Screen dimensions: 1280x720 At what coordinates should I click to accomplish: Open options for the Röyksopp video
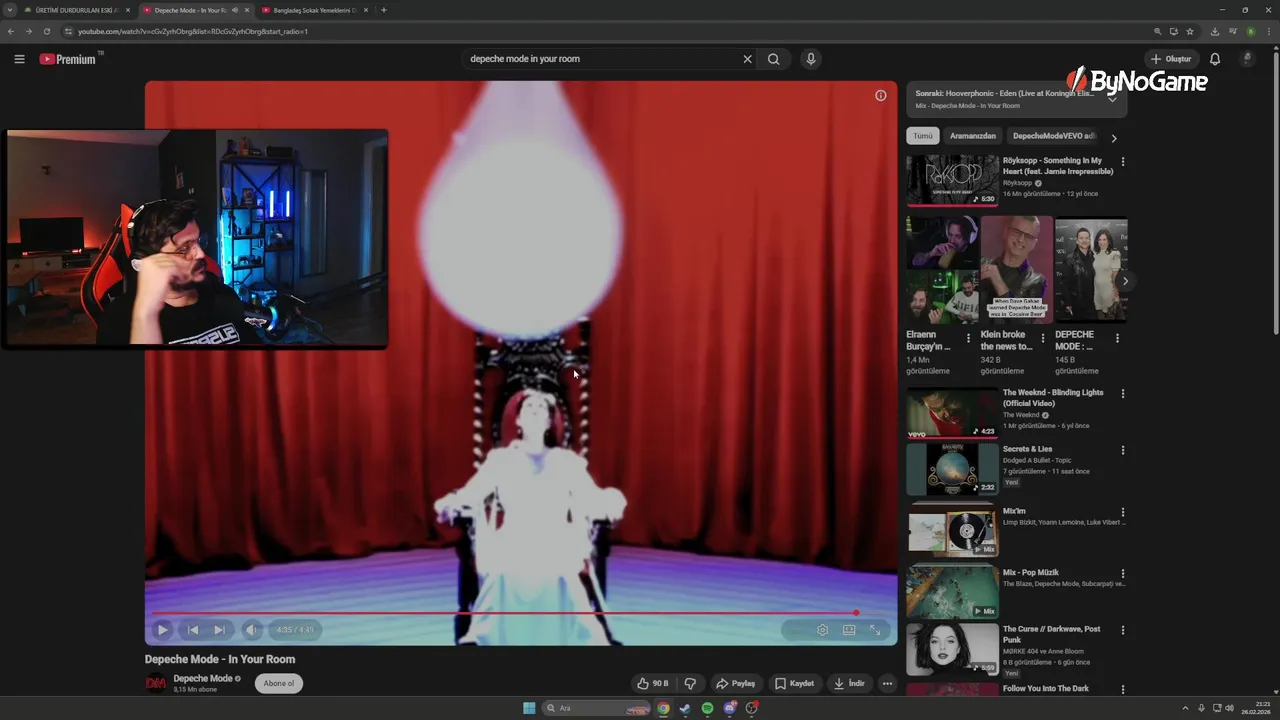coord(1123,162)
